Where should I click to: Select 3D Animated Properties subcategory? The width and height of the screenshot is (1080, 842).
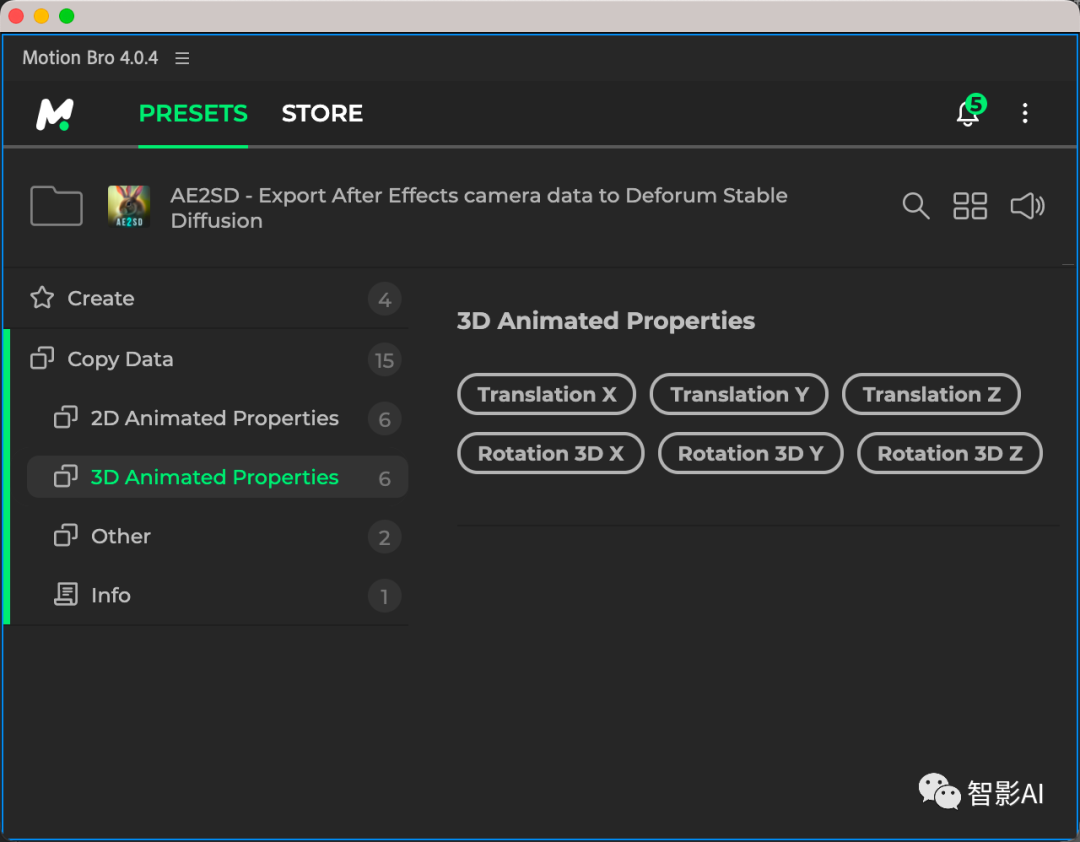coord(217,477)
